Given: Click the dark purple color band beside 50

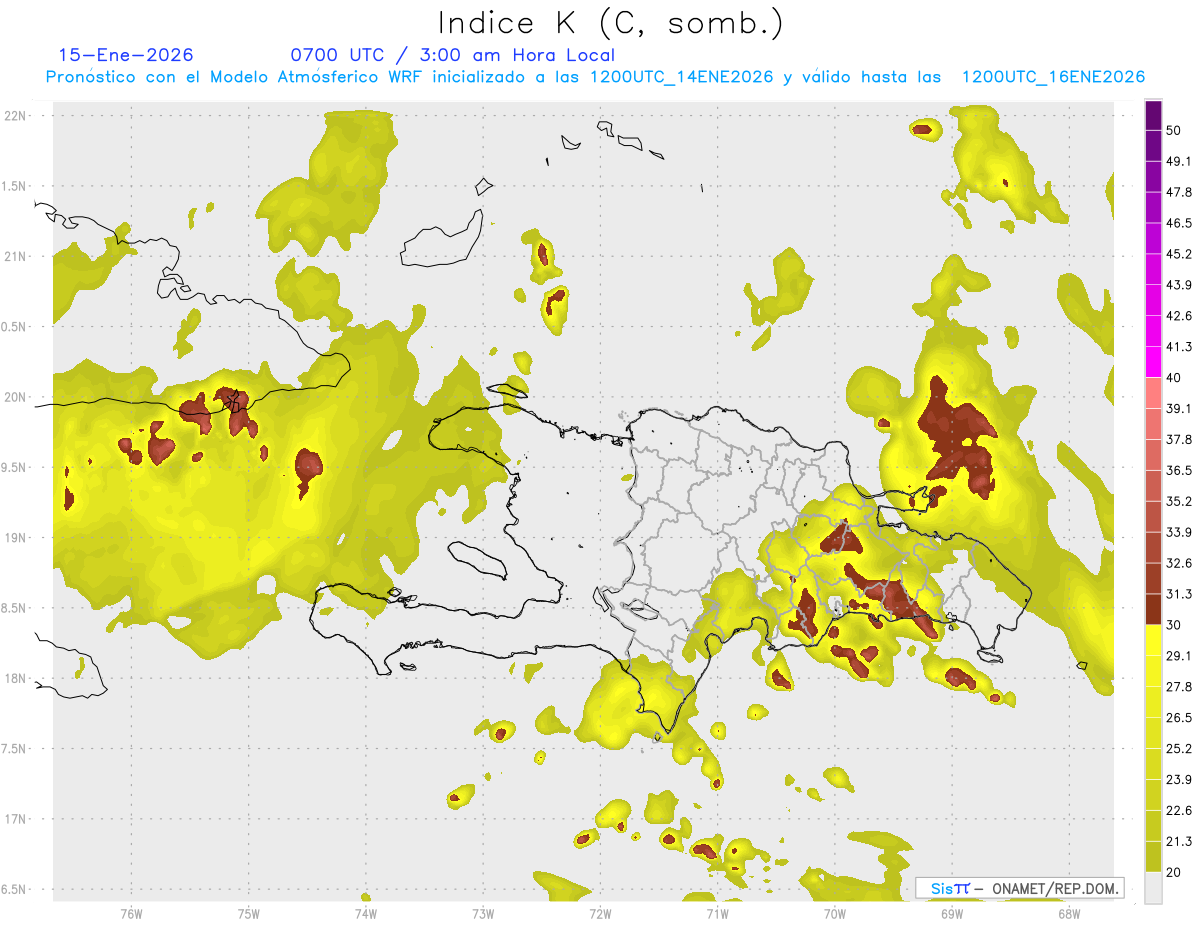Looking at the screenshot, I should click(x=1153, y=116).
